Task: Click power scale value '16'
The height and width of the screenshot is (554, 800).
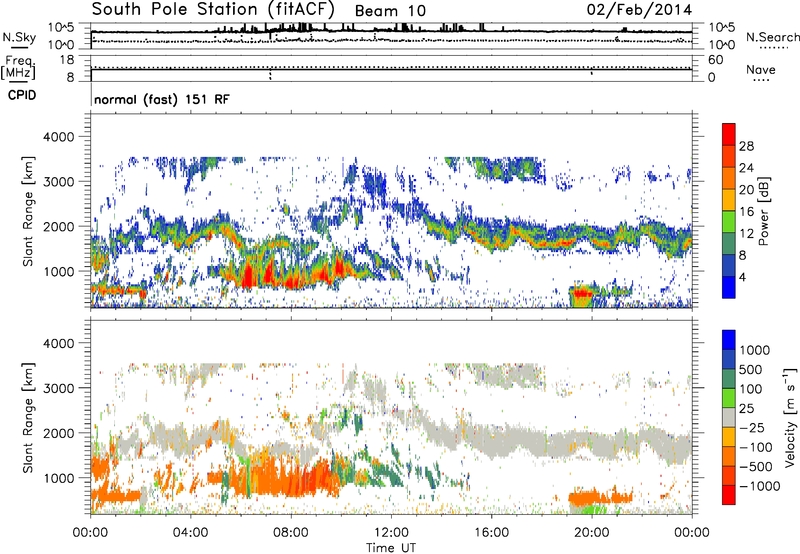Action: click(746, 212)
